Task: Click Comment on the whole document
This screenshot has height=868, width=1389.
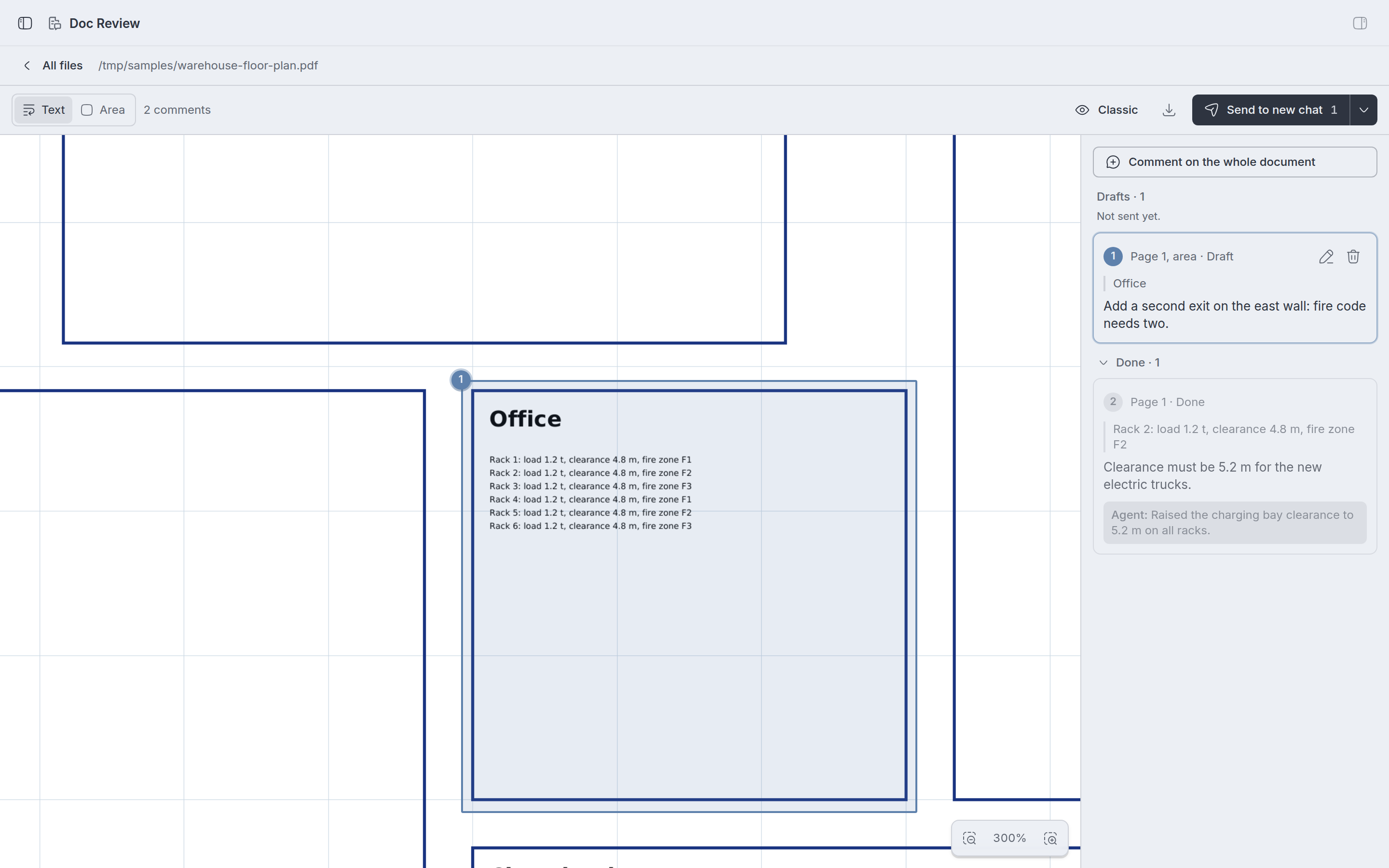Action: pos(1235,162)
